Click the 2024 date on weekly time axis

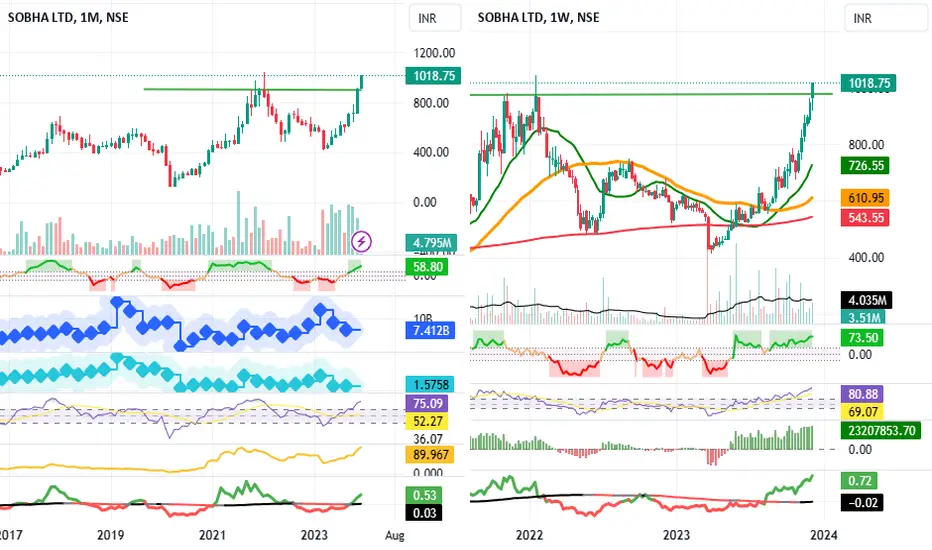tap(823, 535)
